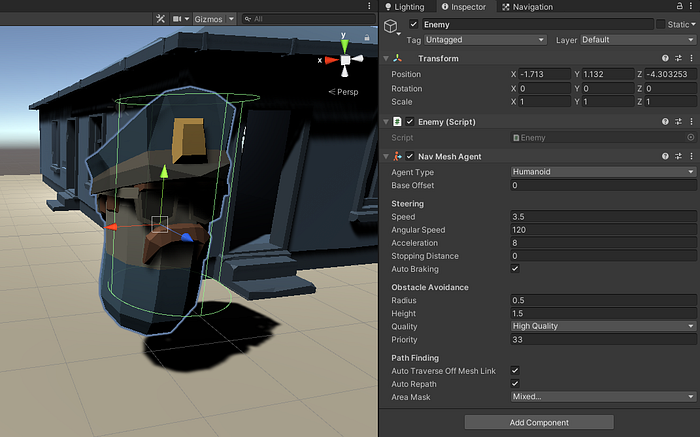This screenshot has height=437, width=700.
Task: Switch to the Lighting tab
Action: click(409, 7)
